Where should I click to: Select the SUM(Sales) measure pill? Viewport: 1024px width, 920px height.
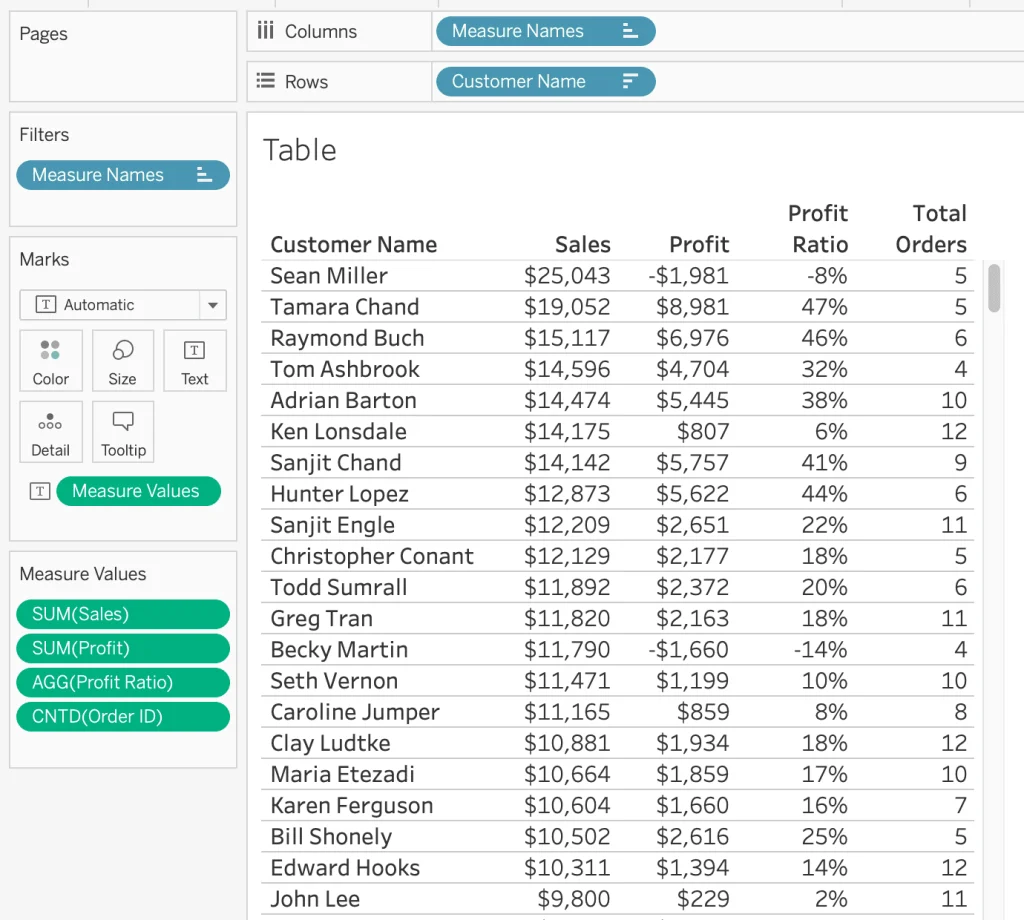pos(122,615)
